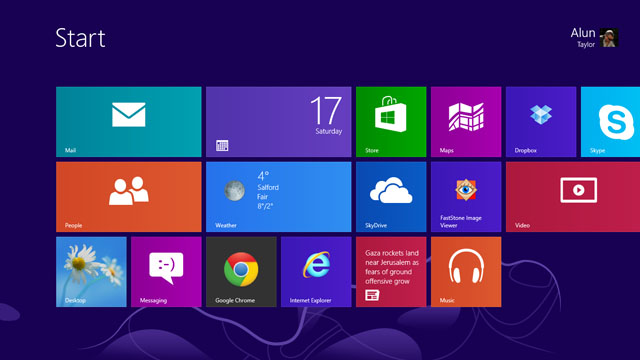The image size is (640, 360).
Task: Open the People tile
Action: [129, 197]
